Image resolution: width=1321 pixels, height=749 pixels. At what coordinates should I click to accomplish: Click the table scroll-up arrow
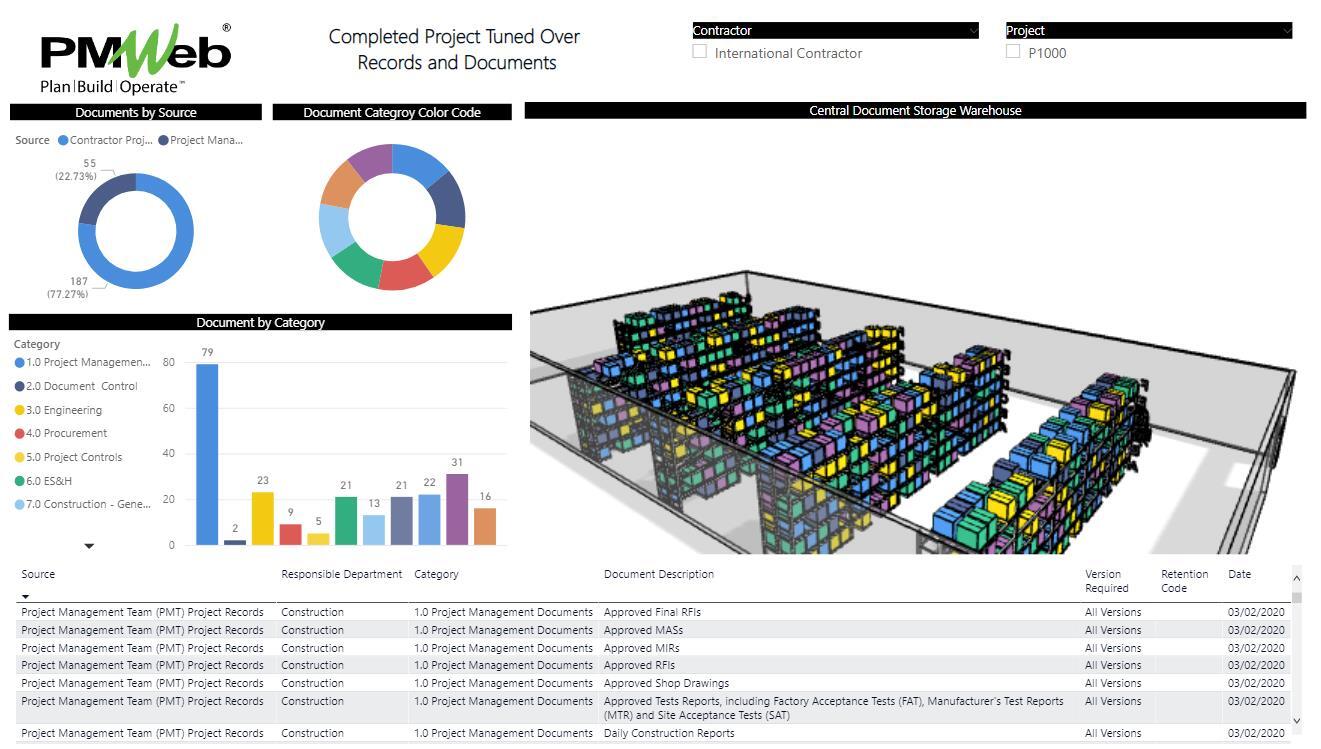click(x=1297, y=578)
